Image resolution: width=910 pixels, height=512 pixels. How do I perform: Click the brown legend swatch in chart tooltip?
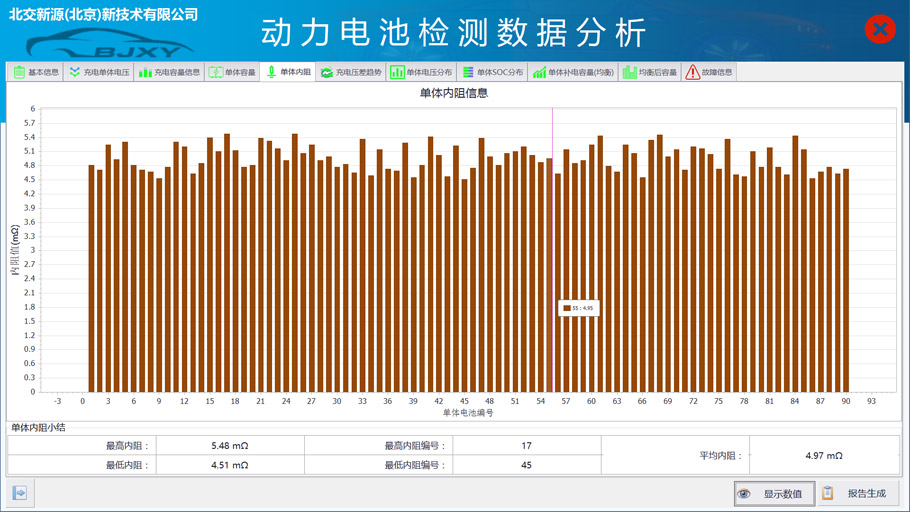point(567,308)
